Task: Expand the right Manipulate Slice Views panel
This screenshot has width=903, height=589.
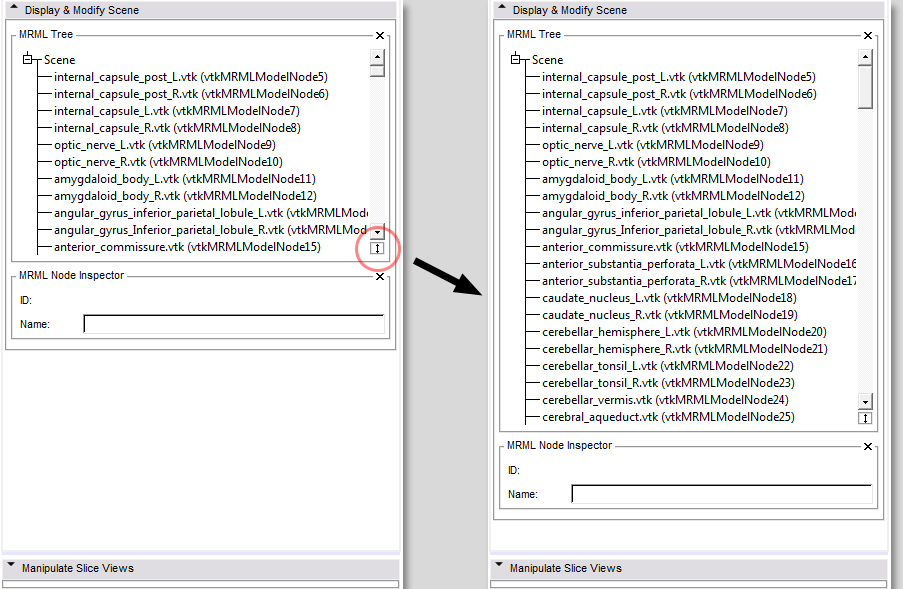Action: click(x=500, y=568)
